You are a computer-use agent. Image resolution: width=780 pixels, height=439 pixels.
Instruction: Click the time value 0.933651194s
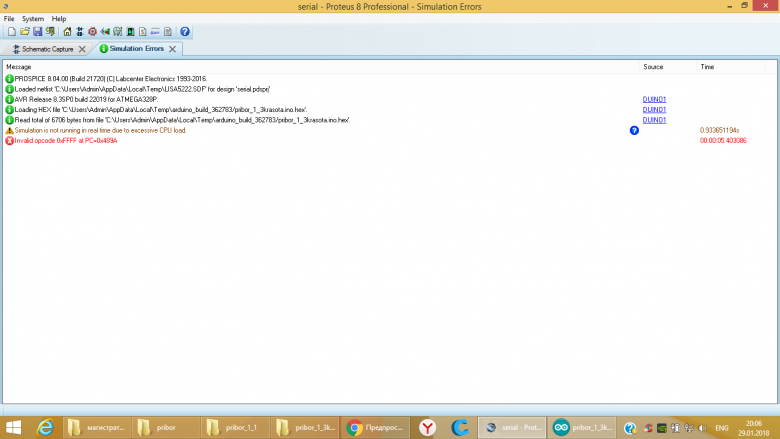coord(719,130)
